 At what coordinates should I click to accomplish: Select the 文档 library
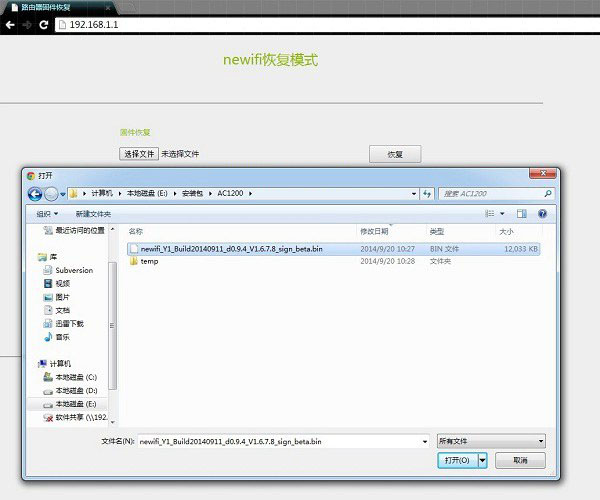point(57,310)
